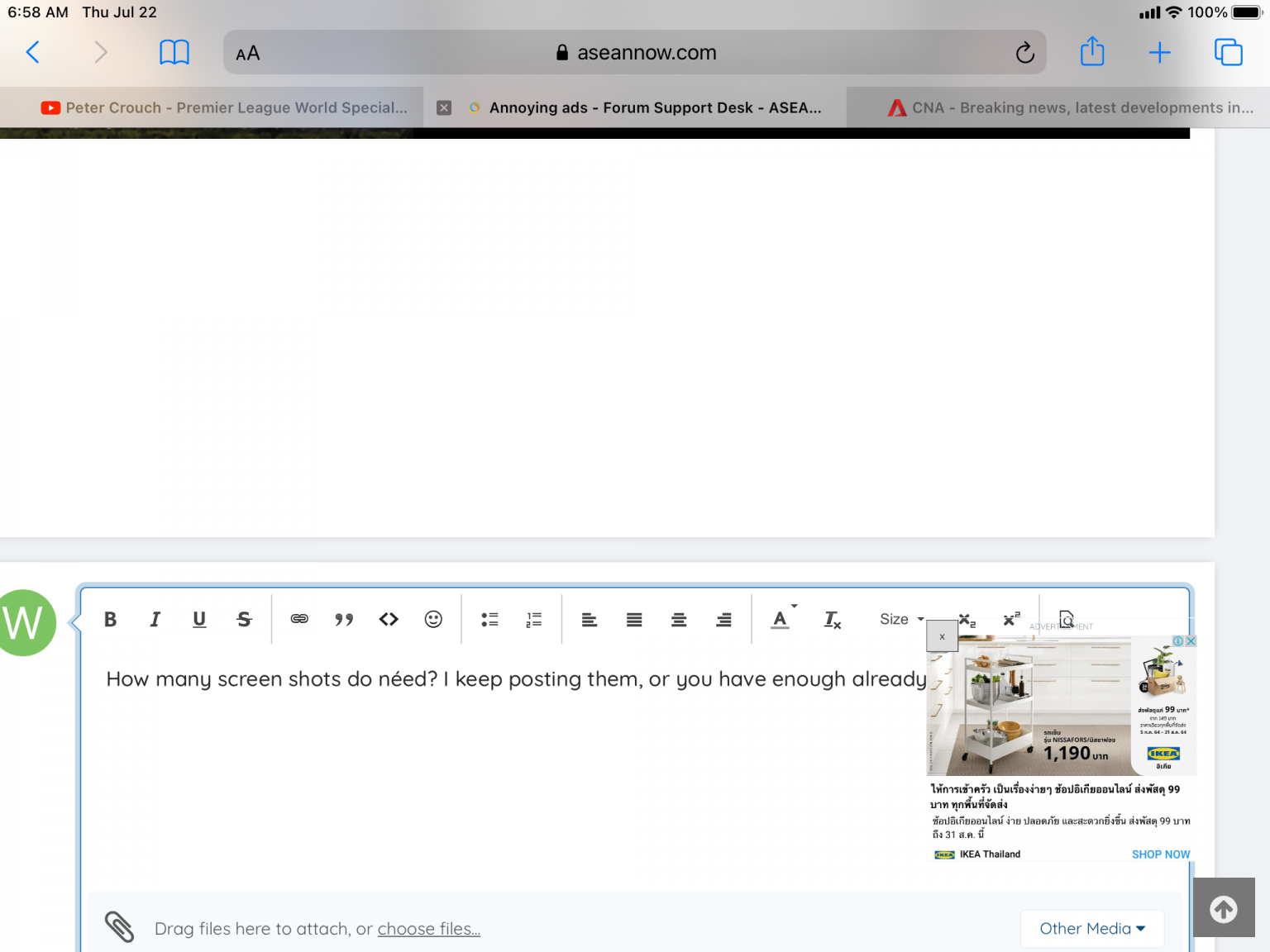
Task: Toggle underline formatting
Action: [198, 619]
